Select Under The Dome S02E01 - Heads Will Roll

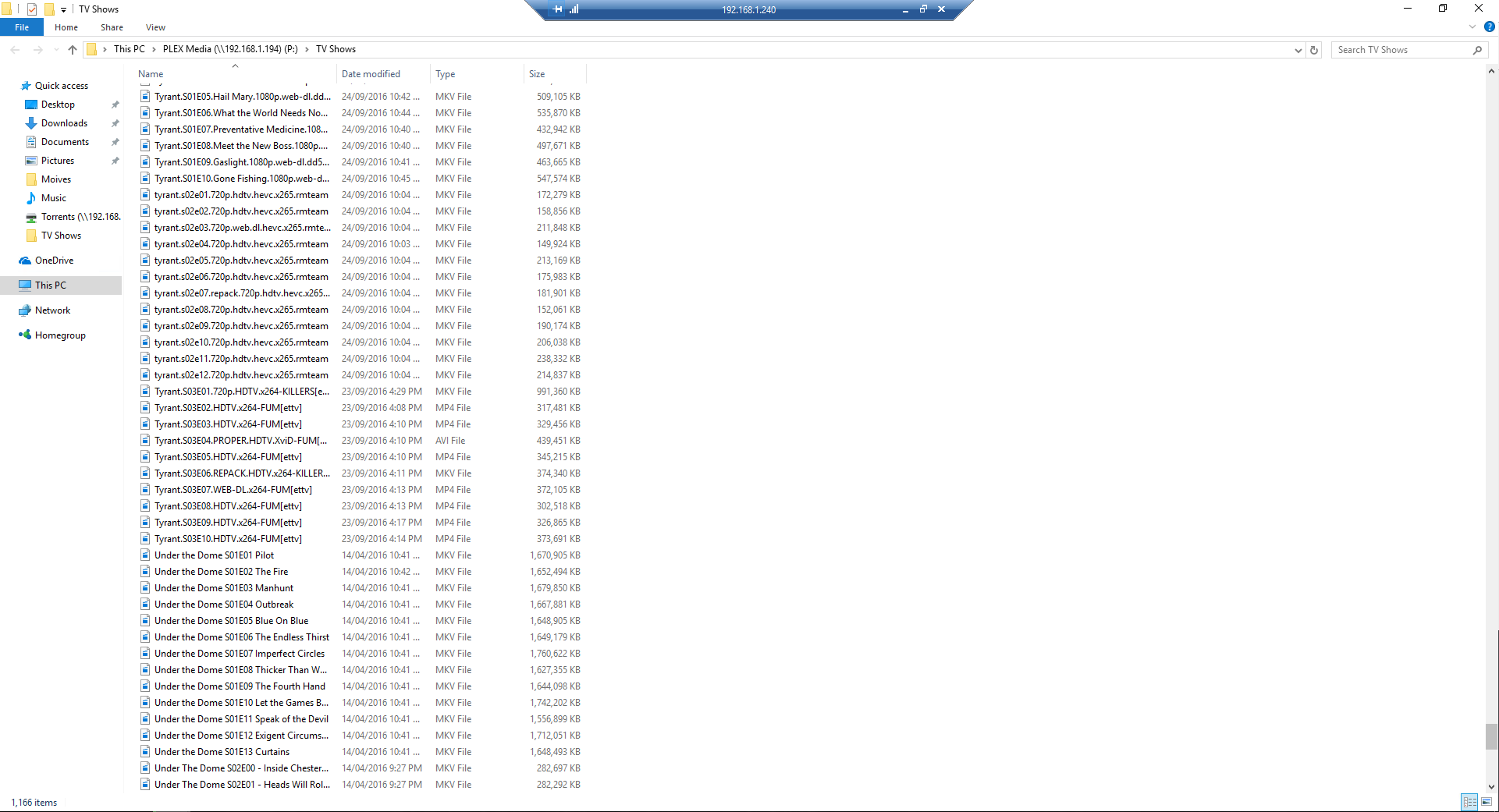click(243, 785)
